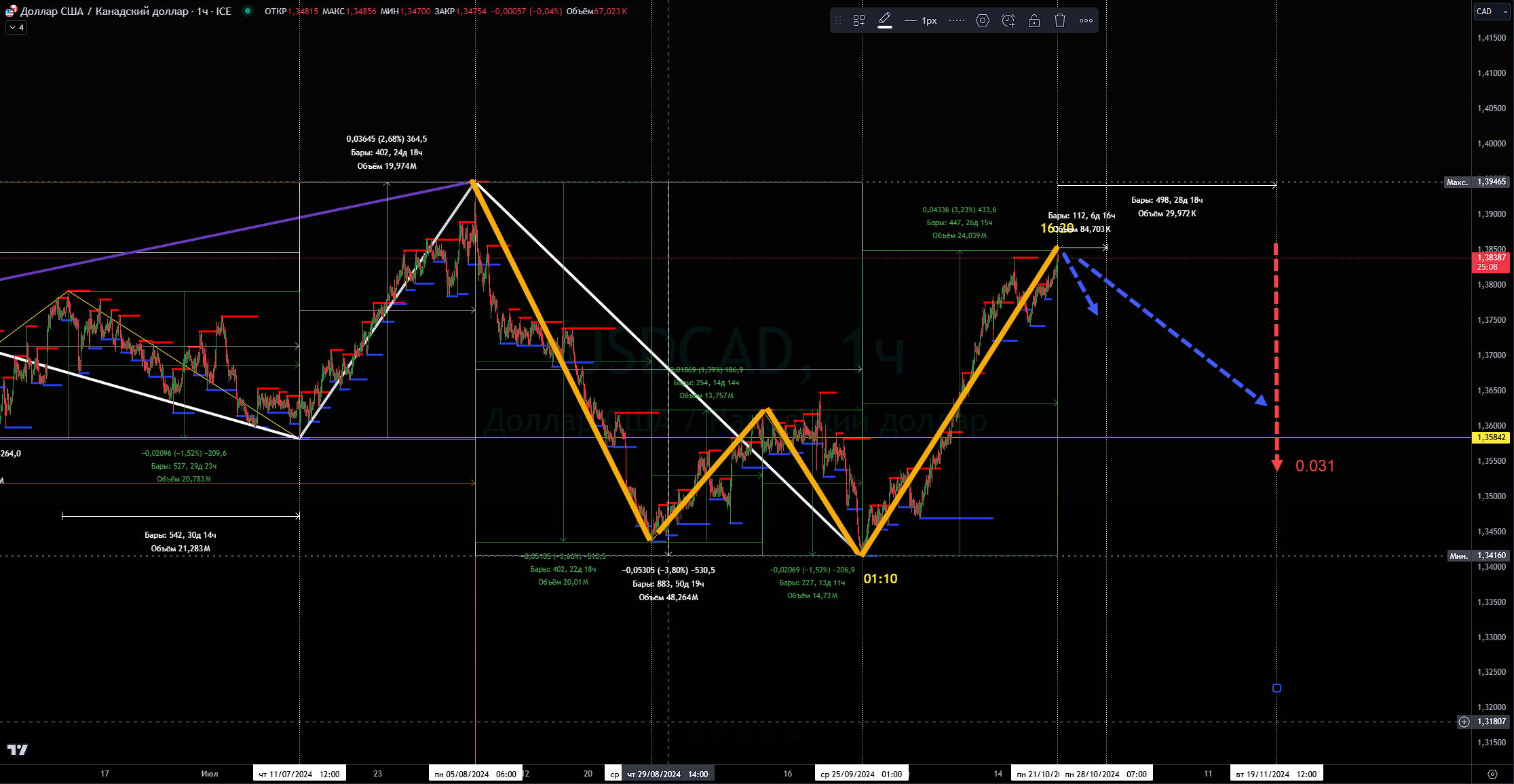1514x784 pixels.
Task: Click the Объём 29,972 K label
Action: pos(1167,214)
